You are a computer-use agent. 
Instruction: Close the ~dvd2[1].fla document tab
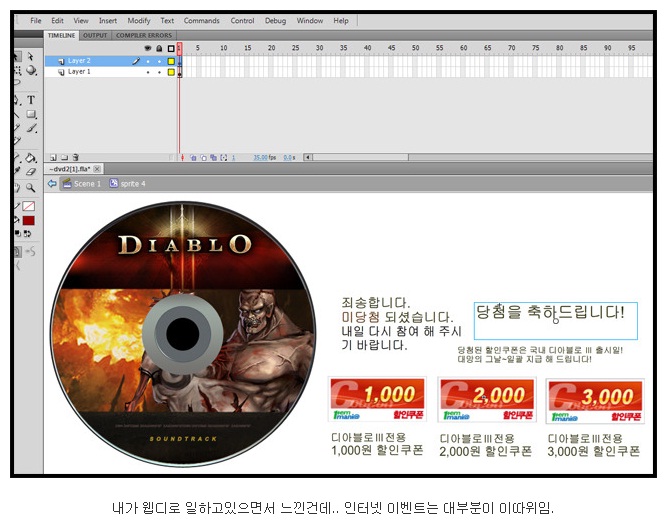[x=97, y=169]
